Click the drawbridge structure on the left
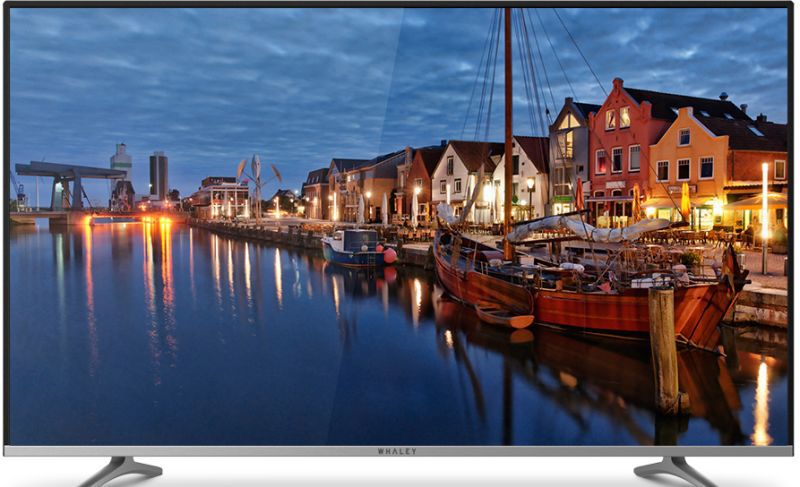The width and height of the screenshot is (800, 487). pyautogui.click(x=68, y=178)
